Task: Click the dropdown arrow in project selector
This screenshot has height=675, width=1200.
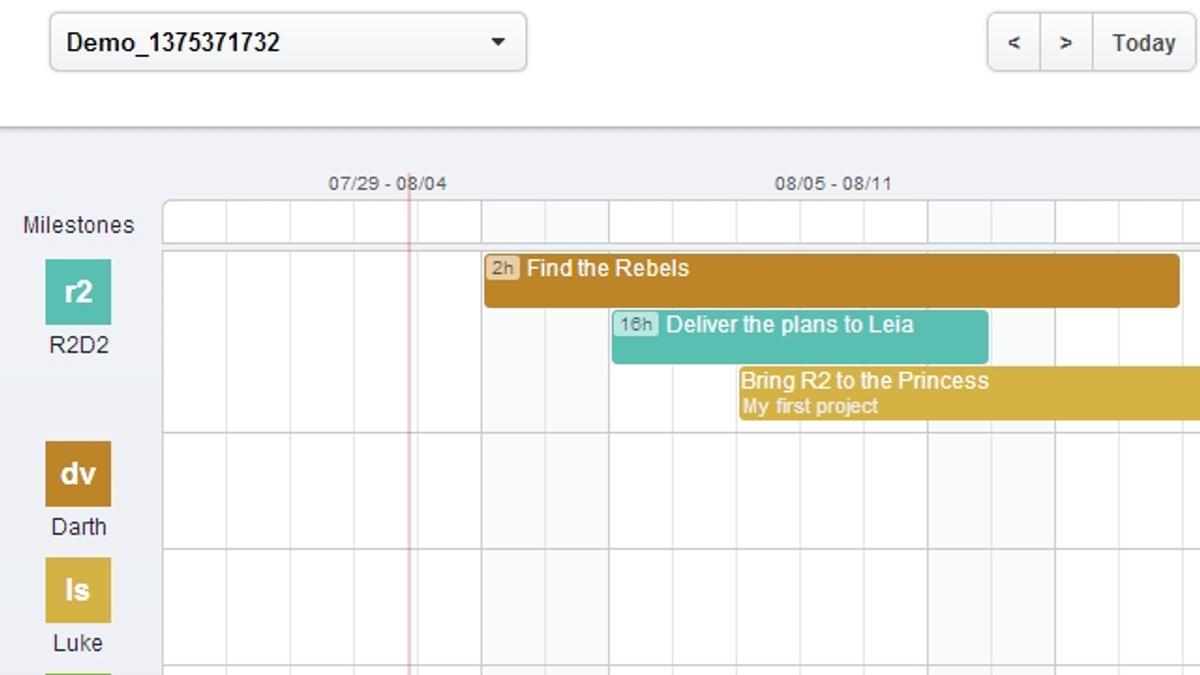Action: click(x=498, y=42)
